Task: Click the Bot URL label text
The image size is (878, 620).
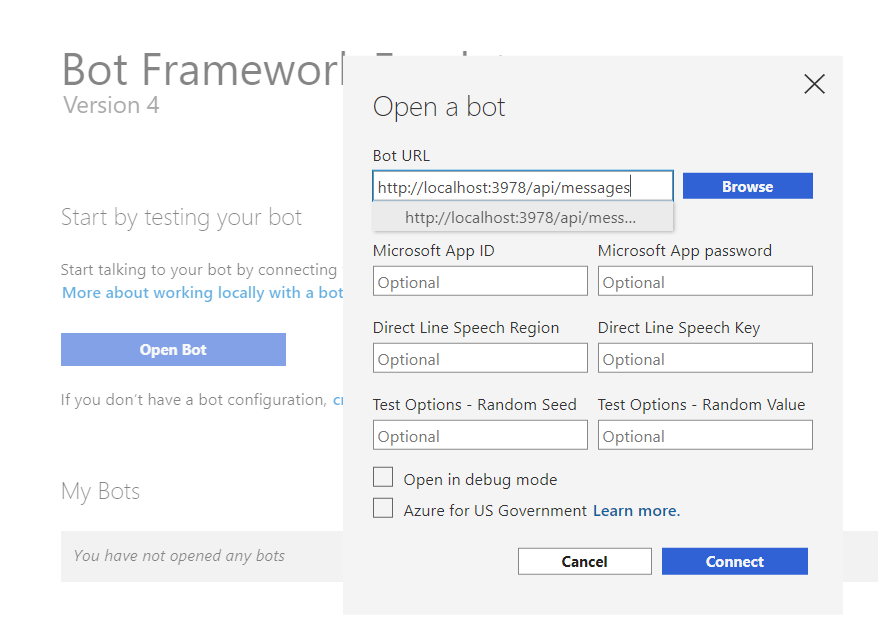Action: (401, 156)
